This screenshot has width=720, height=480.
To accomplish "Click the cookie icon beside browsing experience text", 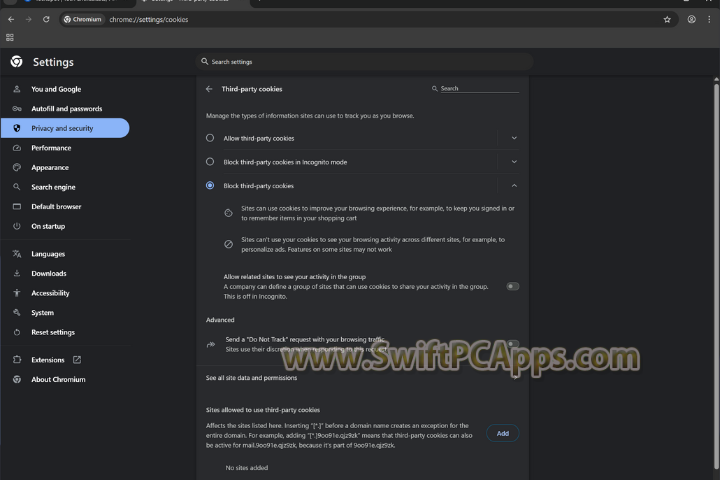I will pyautogui.click(x=228, y=213).
